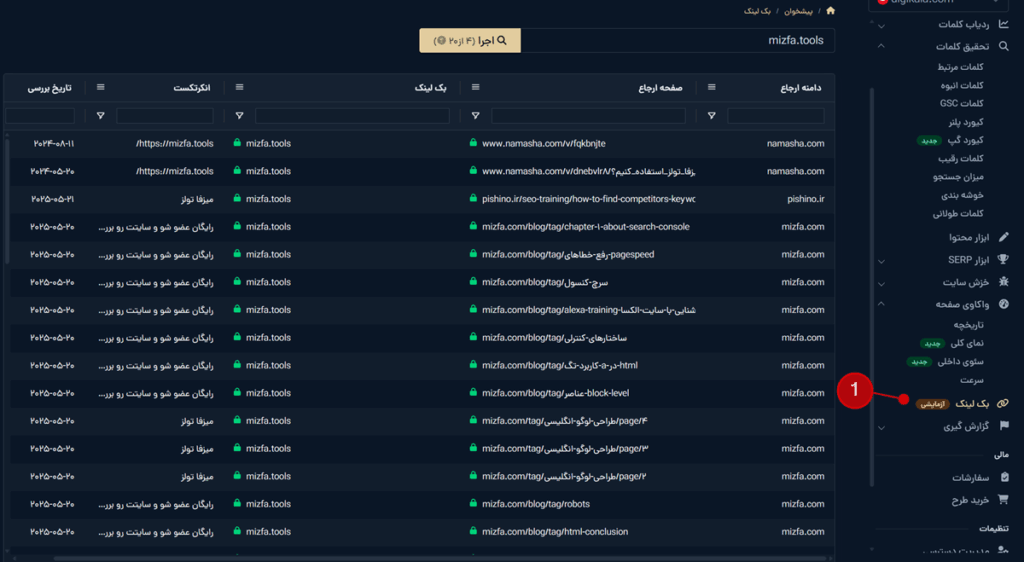Collapse the واکاوی صفحه section chevron
The width and height of the screenshot is (1024, 562).
(x=881, y=304)
